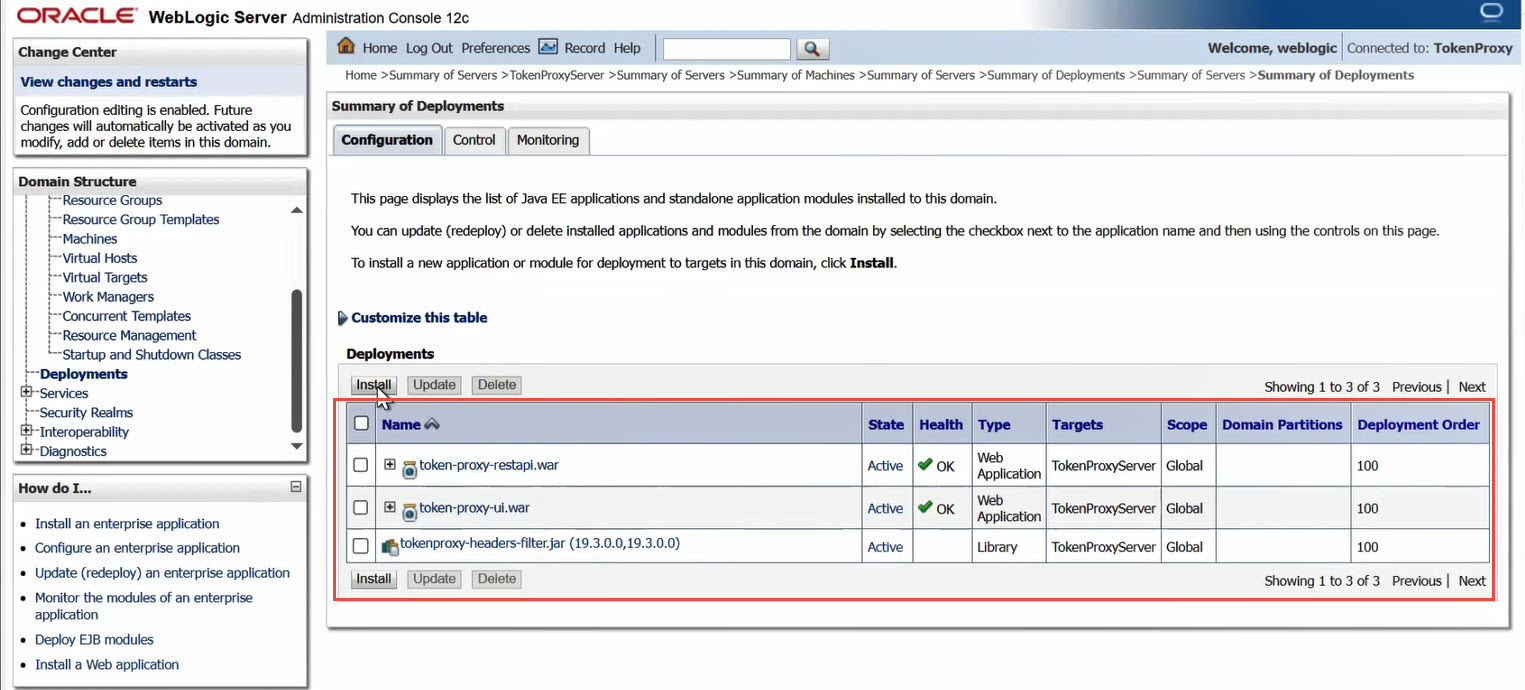Image resolution: width=1525 pixels, height=690 pixels.
Task: Select Startup and Shutdown Classes
Action: pos(152,355)
